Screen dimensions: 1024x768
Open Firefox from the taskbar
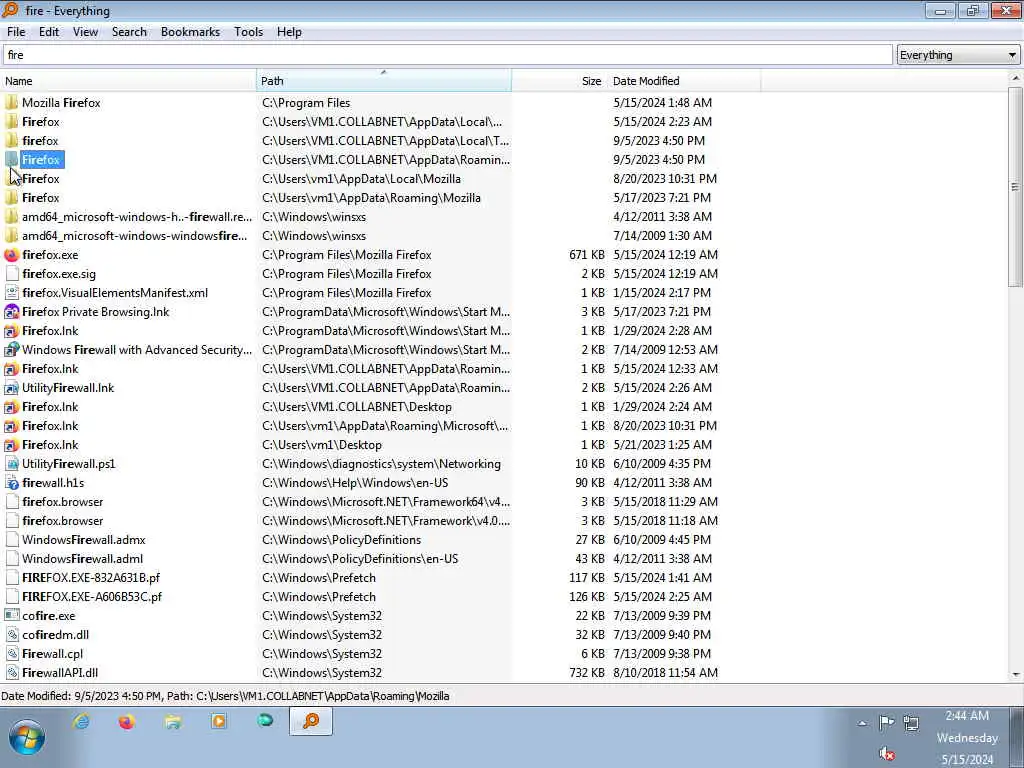(x=127, y=721)
